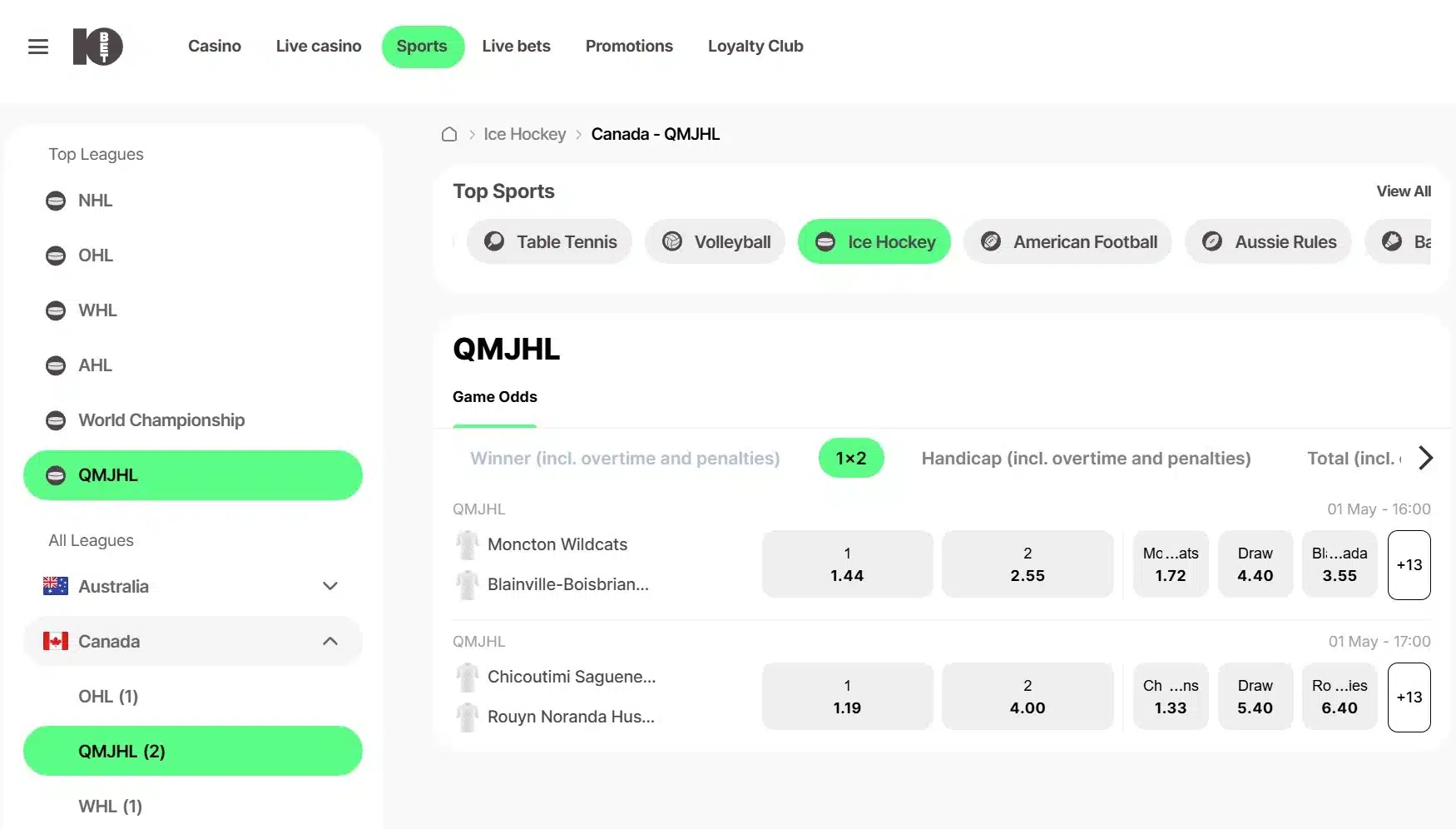Click the World Championship puck icon
This screenshot has width=1456, height=829.
(56, 420)
